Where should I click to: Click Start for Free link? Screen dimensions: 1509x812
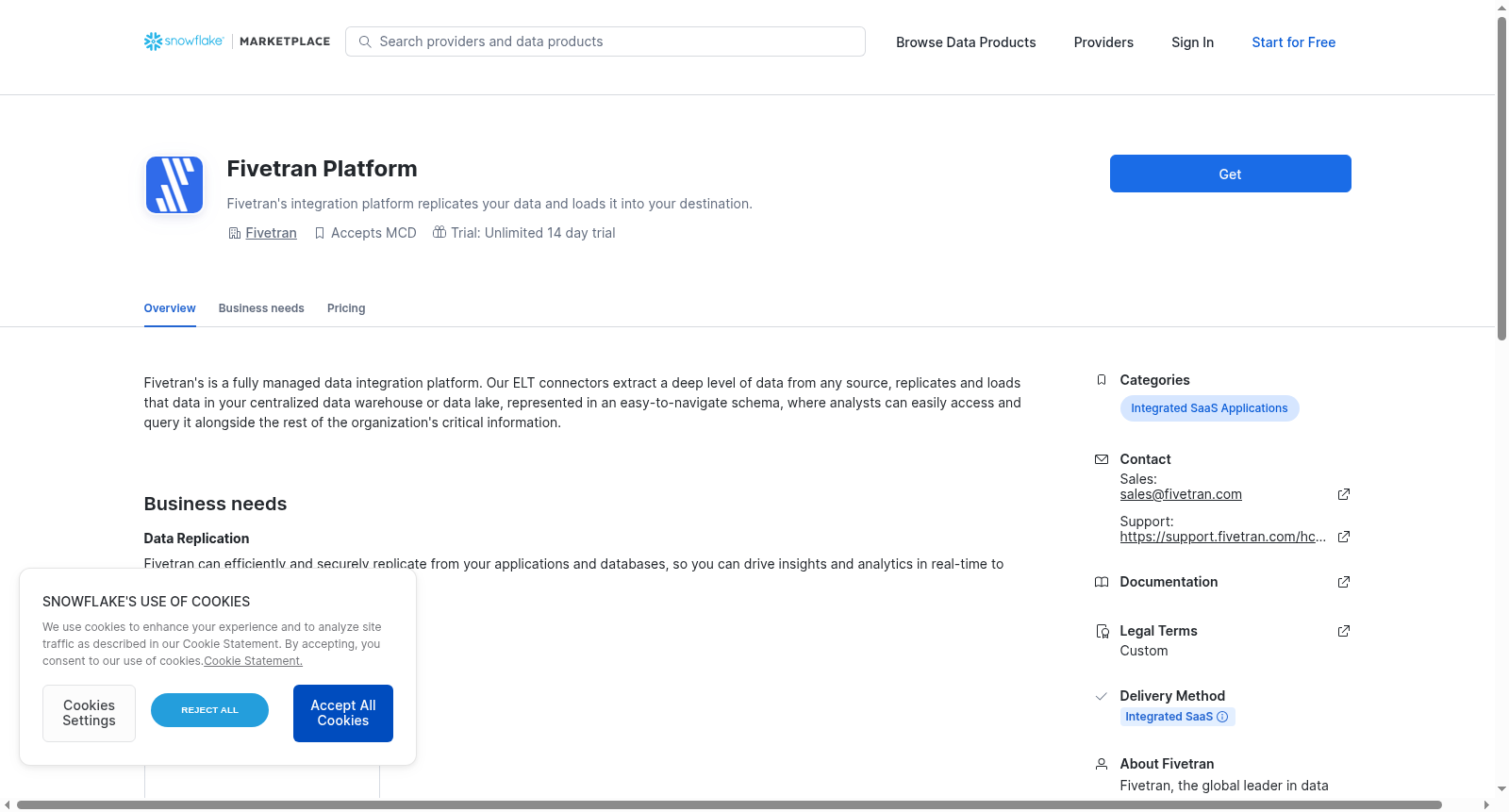[1294, 42]
